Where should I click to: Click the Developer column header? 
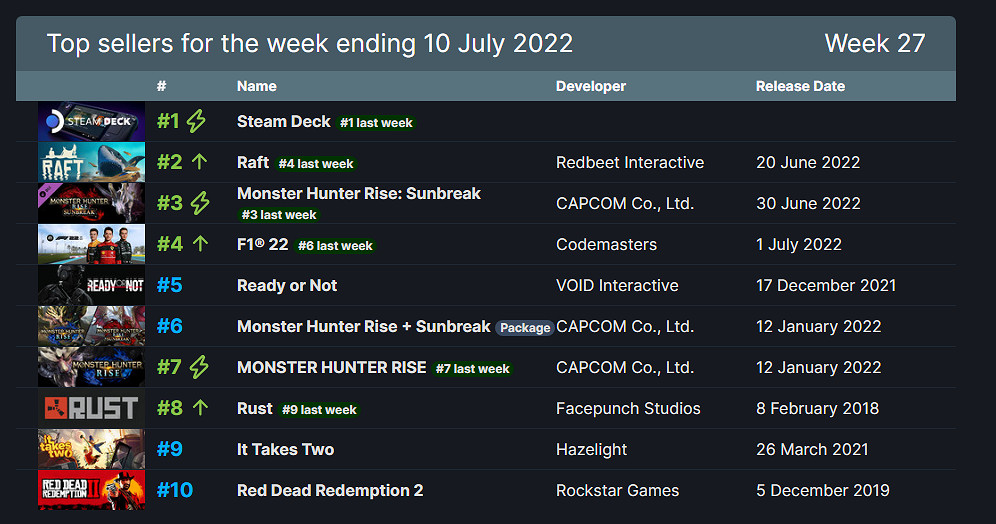click(591, 86)
